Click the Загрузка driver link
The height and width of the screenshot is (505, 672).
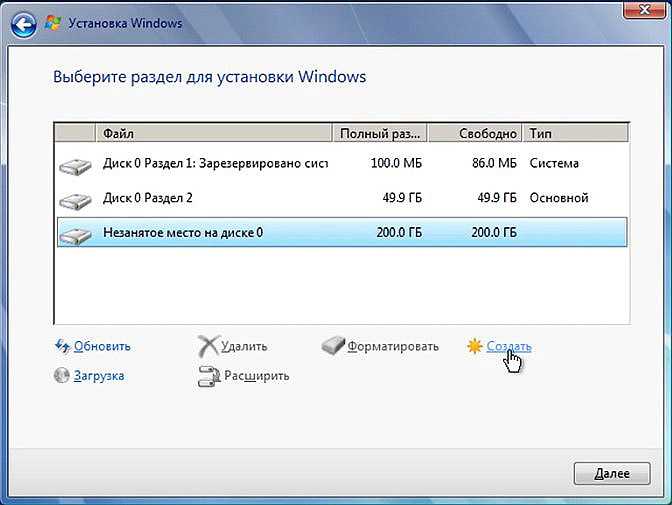pyautogui.click(x=99, y=376)
